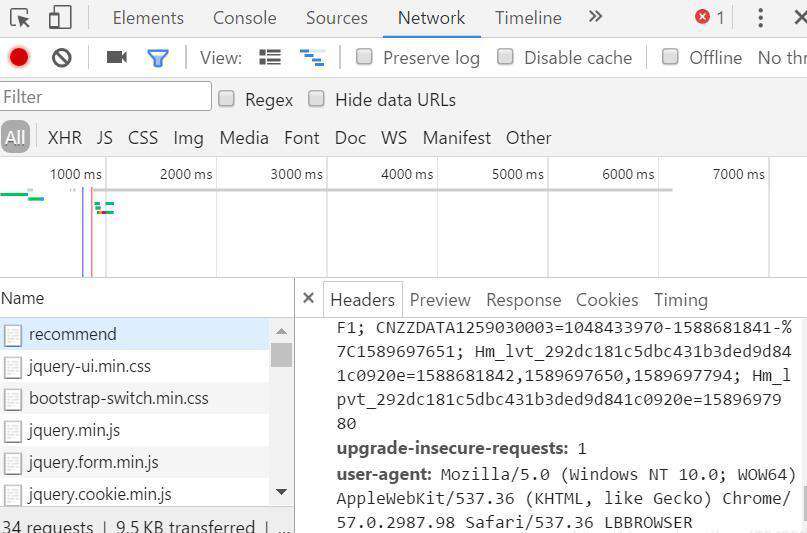Filter requests by Manifest
The height and width of the screenshot is (533, 807).
pyautogui.click(x=457, y=137)
